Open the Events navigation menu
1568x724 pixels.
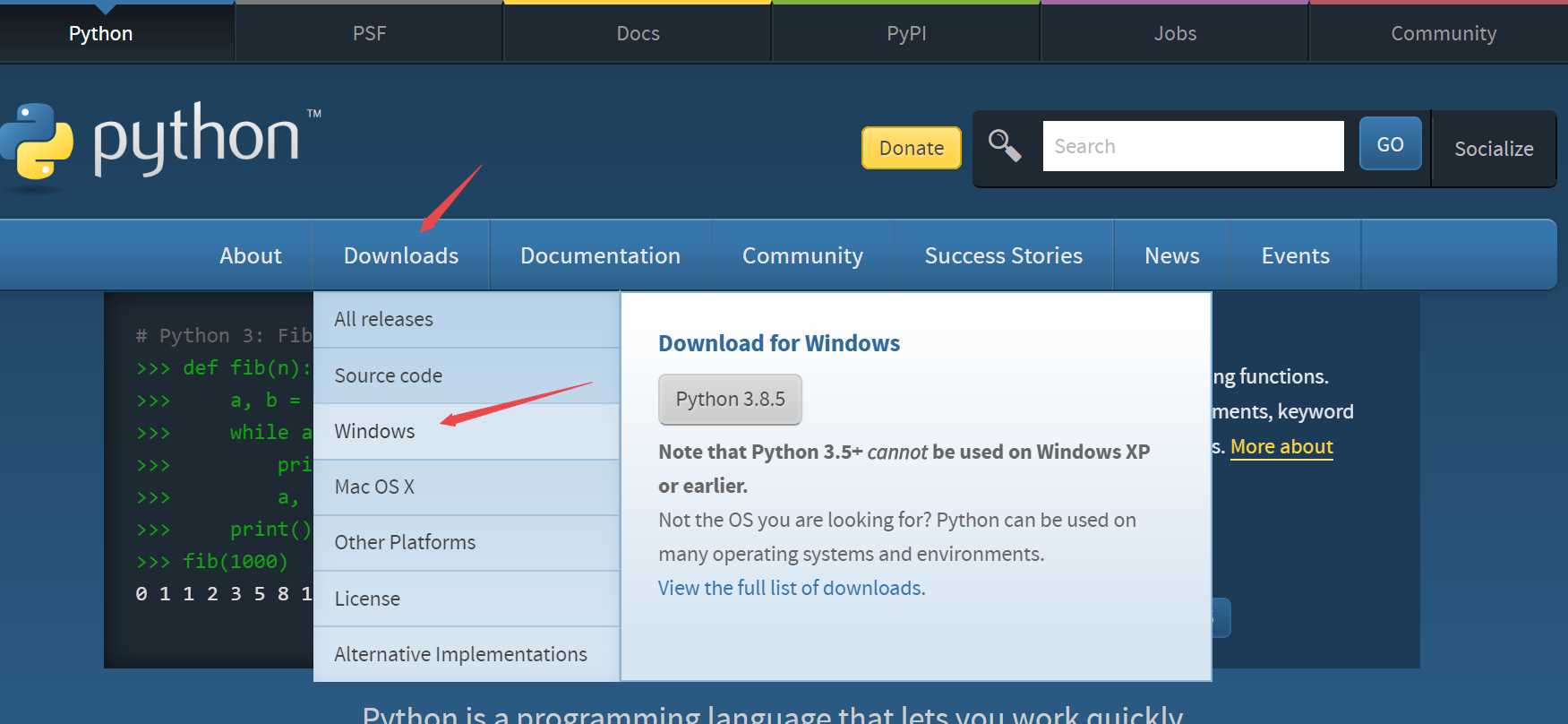click(1295, 255)
